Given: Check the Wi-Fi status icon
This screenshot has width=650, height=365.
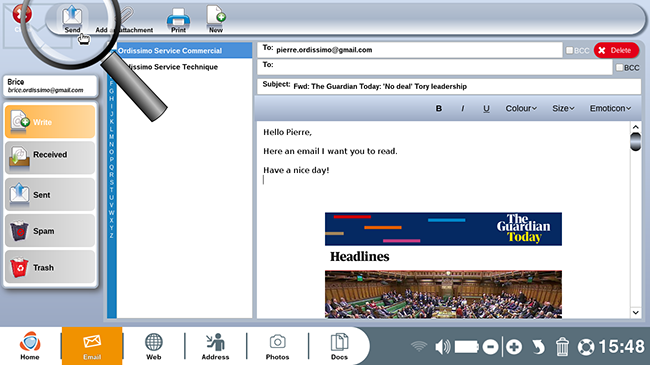Looking at the screenshot, I should tap(419, 346).
